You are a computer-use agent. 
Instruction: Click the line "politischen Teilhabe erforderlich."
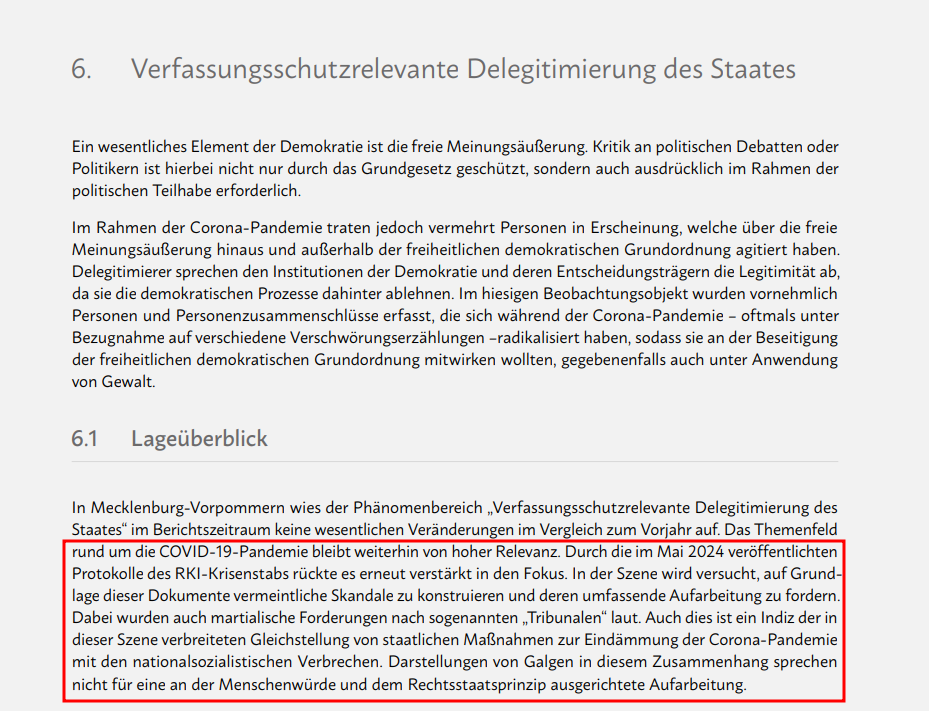click(x=187, y=191)
